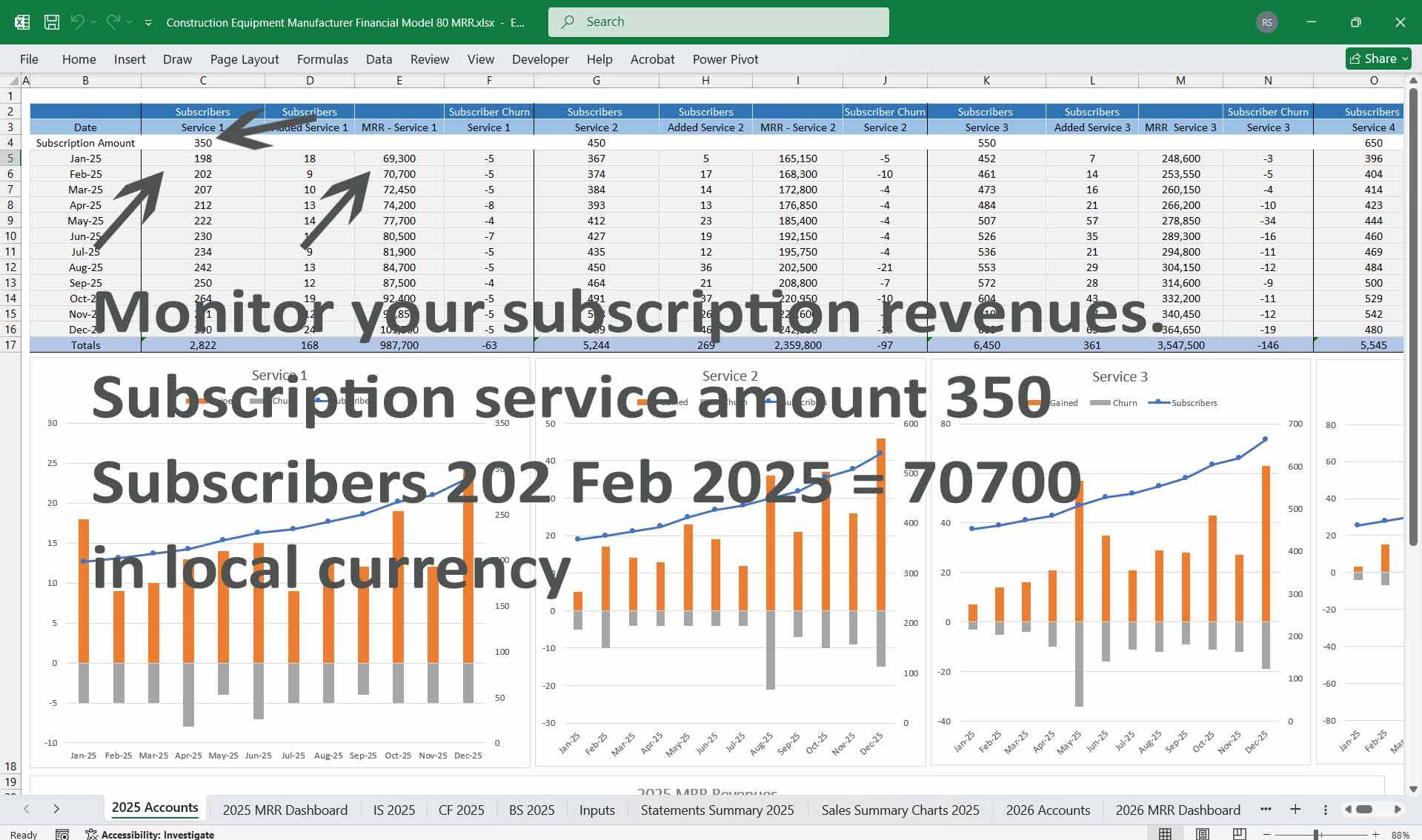Switch to IS 2025 sheet
The image size is (1422, 840).
coord(394,810)
